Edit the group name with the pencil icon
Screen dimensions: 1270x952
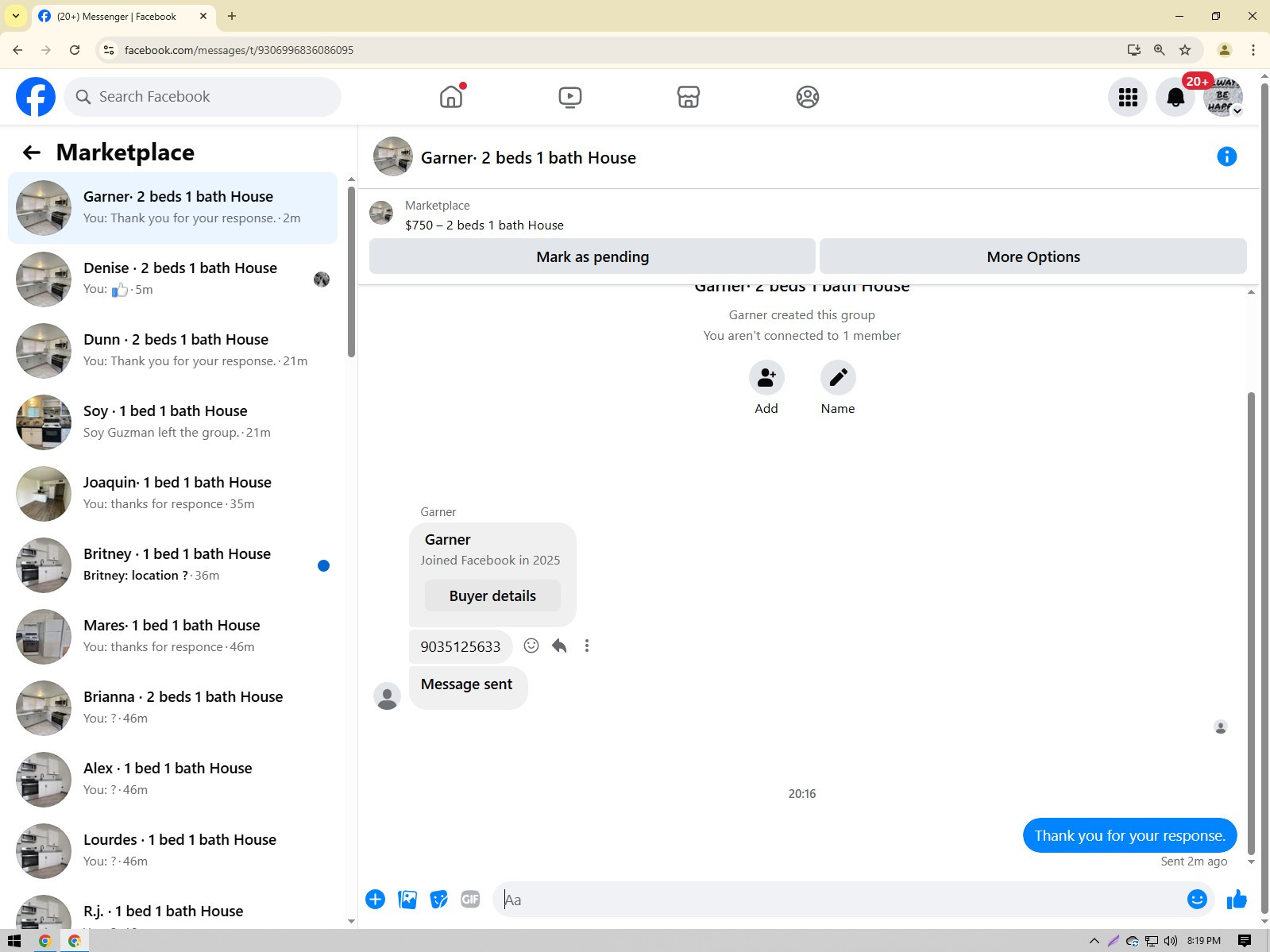(838, 377)
